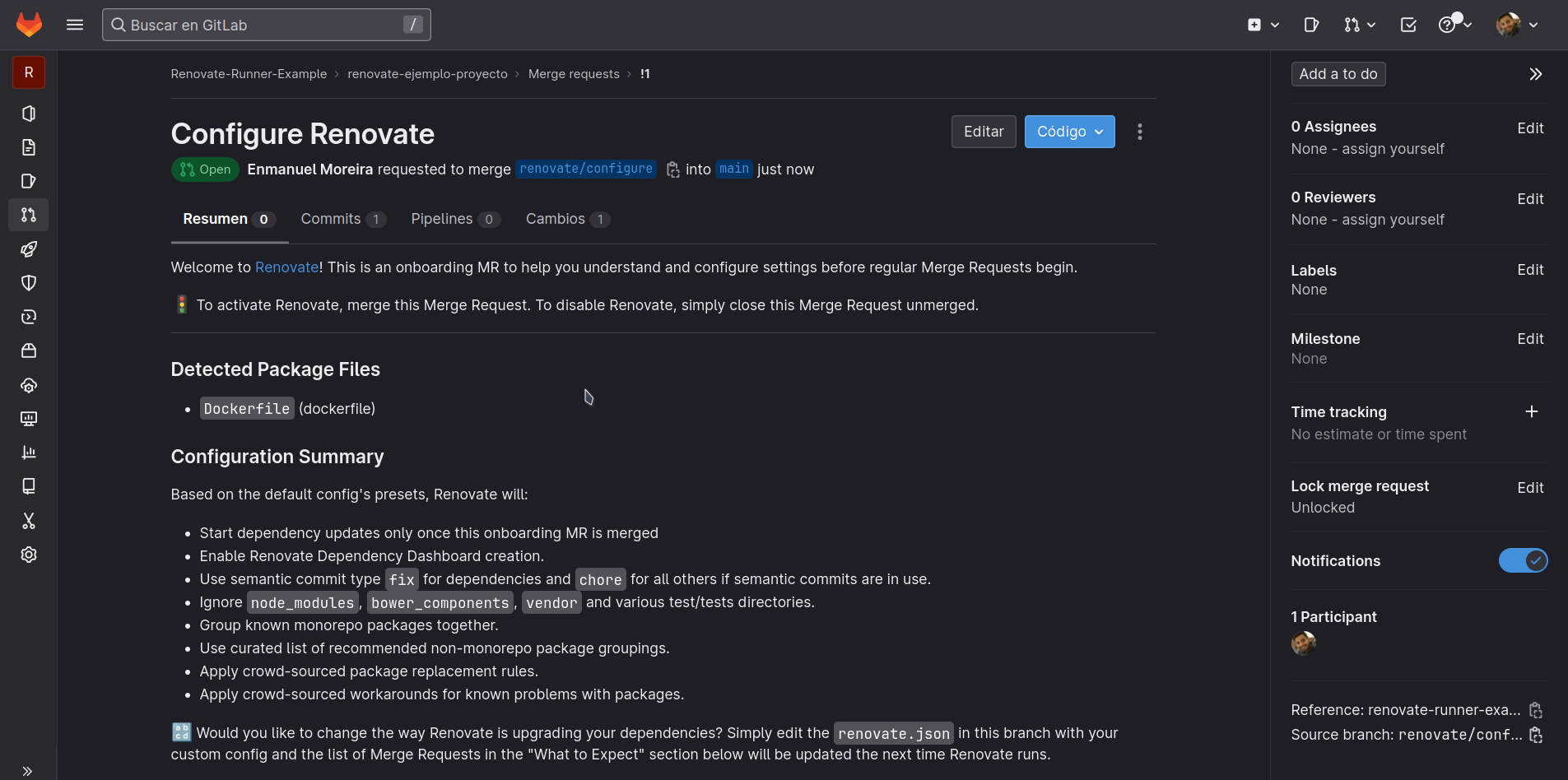Copy the merge request reference
1568x780 pixels.
1535,710
